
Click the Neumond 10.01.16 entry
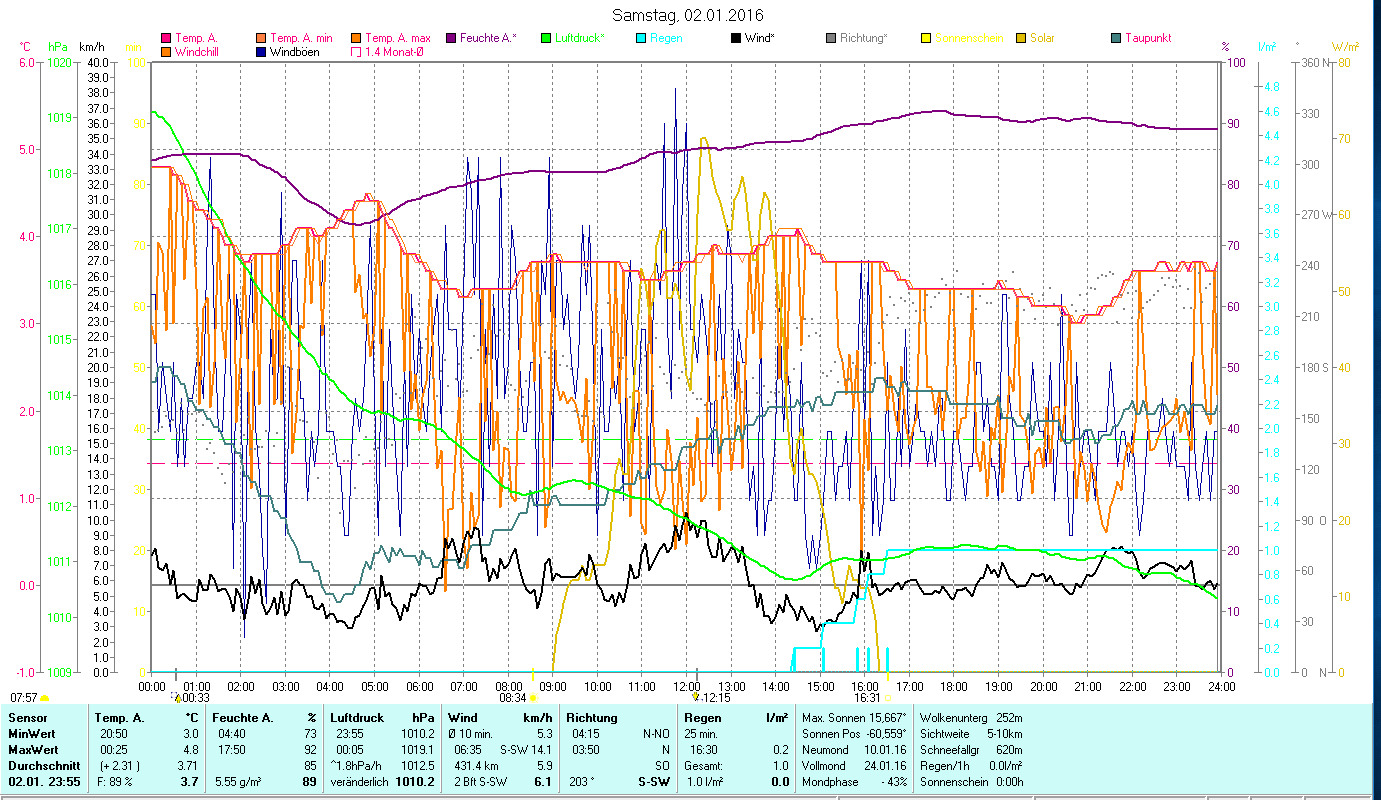point(854,749)
